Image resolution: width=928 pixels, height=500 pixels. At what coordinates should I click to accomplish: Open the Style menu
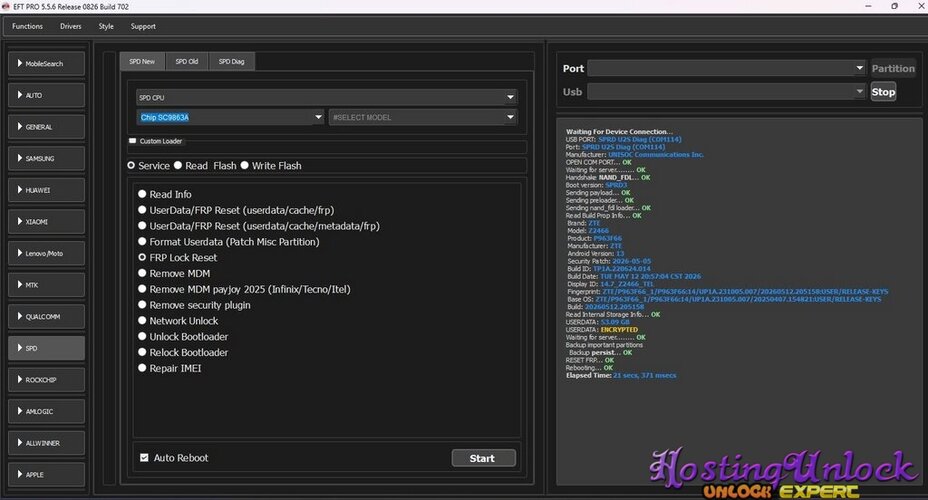(106, 27)
